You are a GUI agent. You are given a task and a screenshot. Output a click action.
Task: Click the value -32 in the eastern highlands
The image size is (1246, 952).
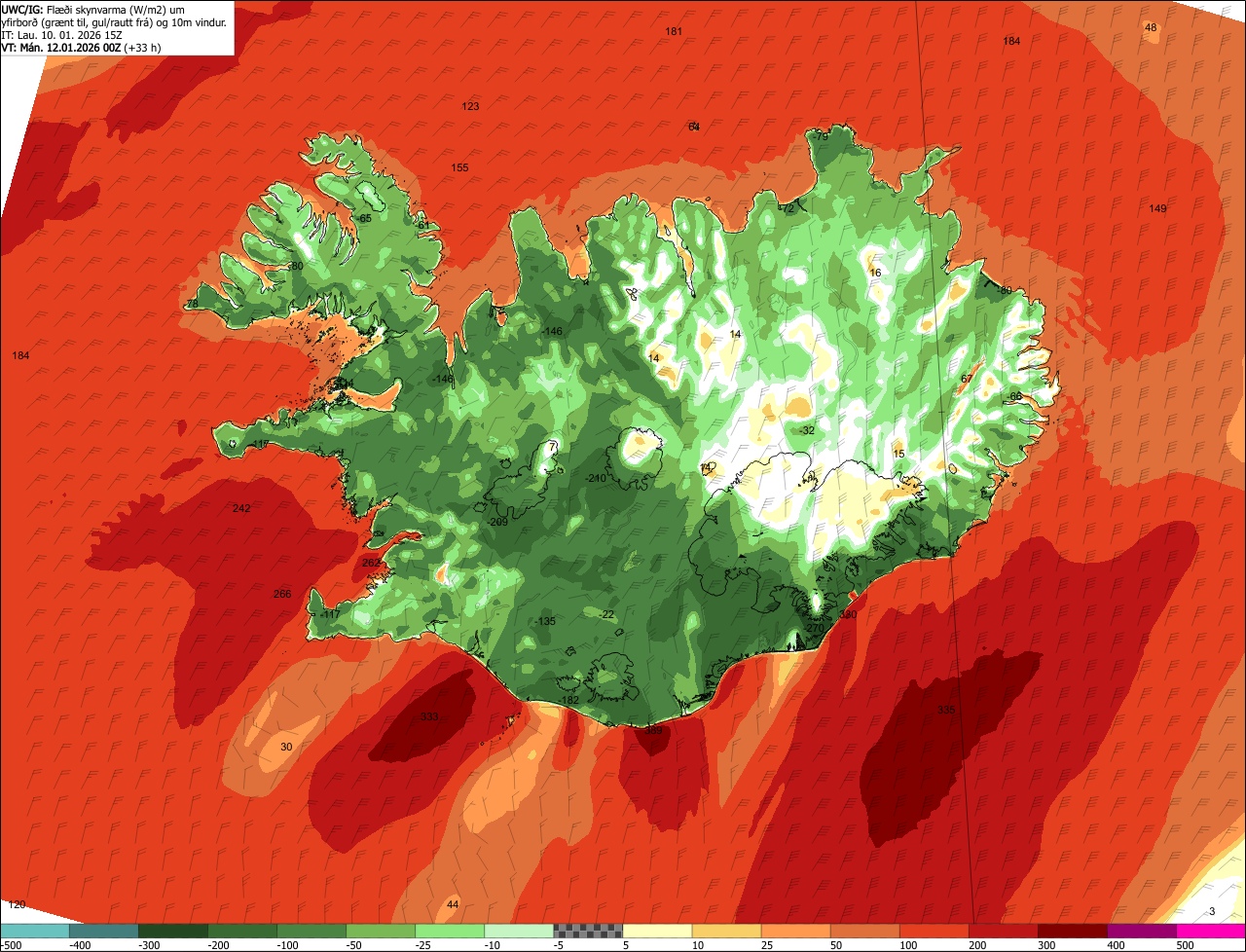(806, 430)
